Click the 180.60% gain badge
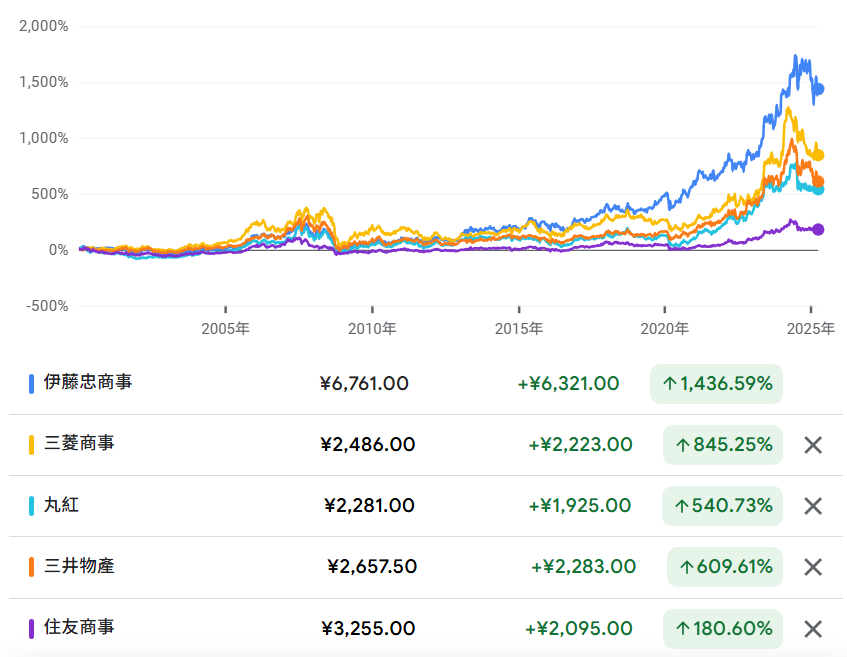The width and height of the screenshot is (847, 657). (x=723, y=628)
